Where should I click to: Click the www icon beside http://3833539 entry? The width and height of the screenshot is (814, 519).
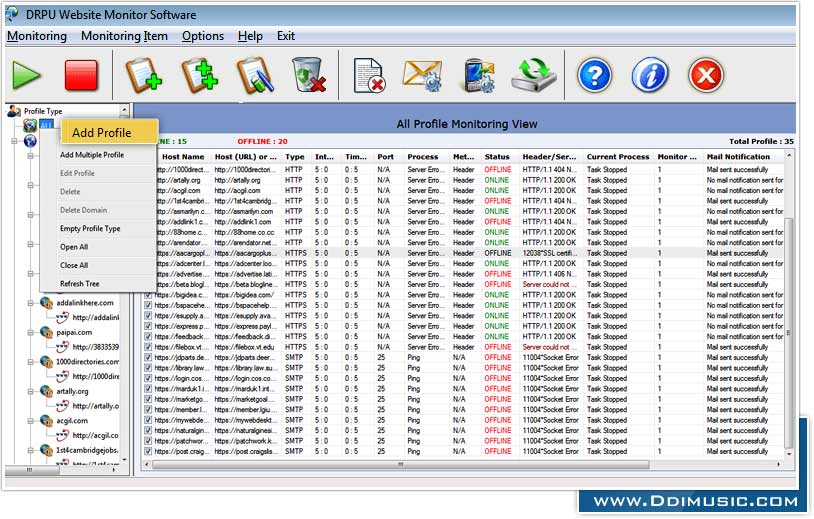(x=62, y=347)
